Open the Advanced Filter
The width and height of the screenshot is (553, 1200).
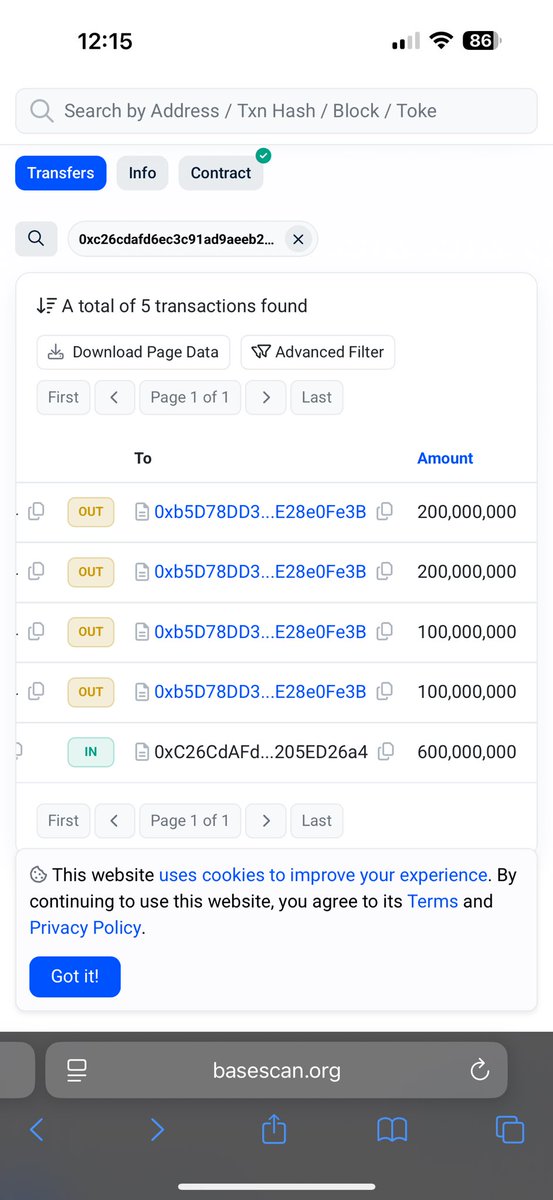(x=318, y=352)
